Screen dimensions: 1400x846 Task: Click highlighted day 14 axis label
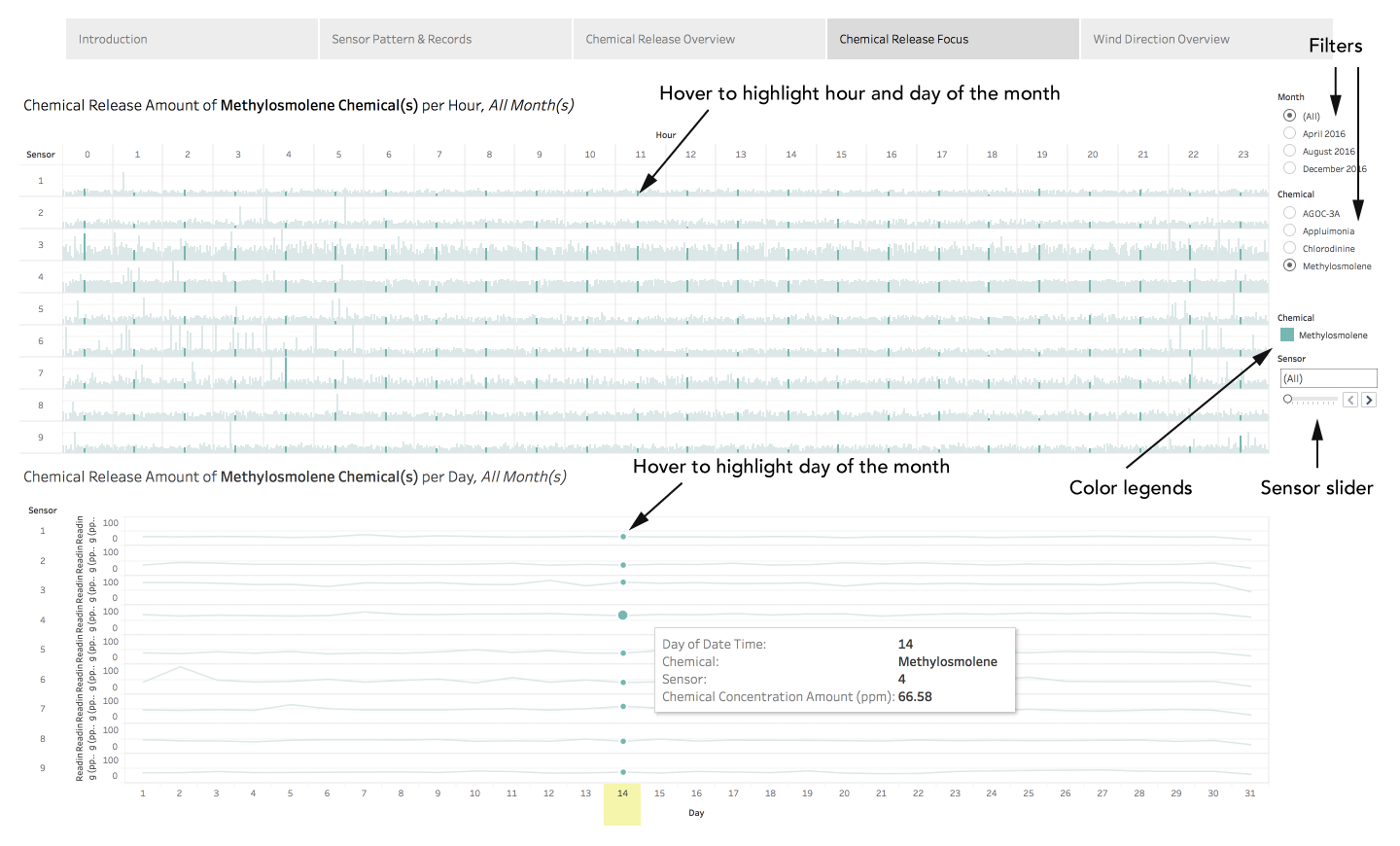point(622,793)
